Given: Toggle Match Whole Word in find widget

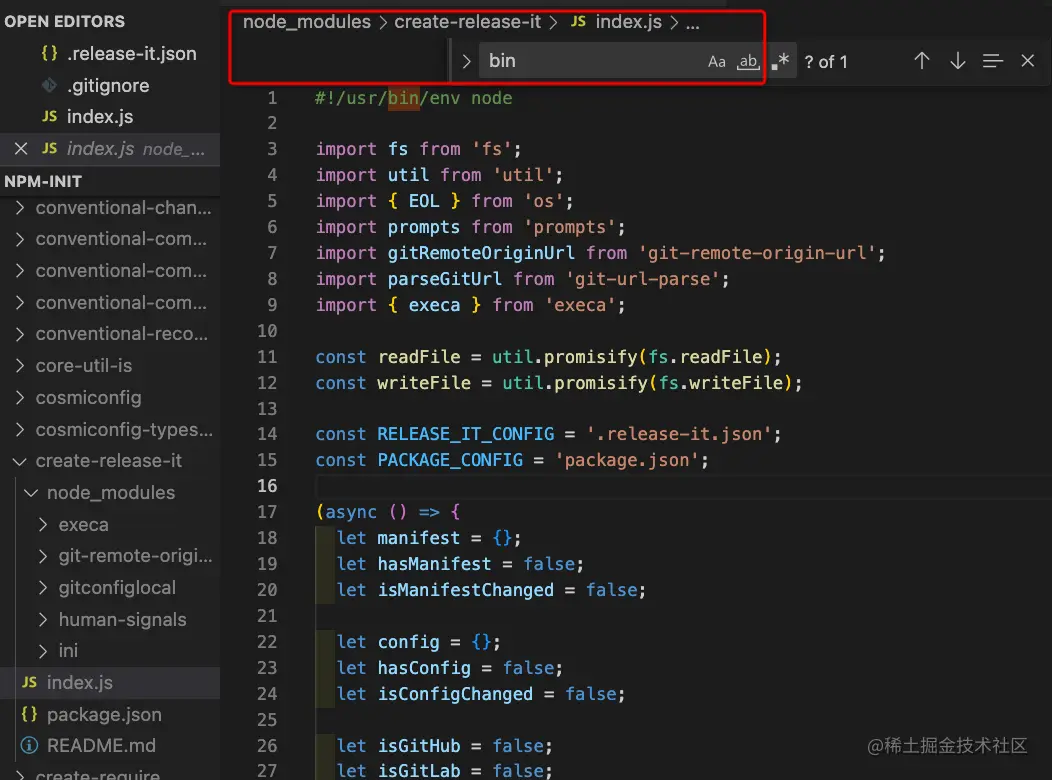Looking at the screenshot, I should 748,62.
